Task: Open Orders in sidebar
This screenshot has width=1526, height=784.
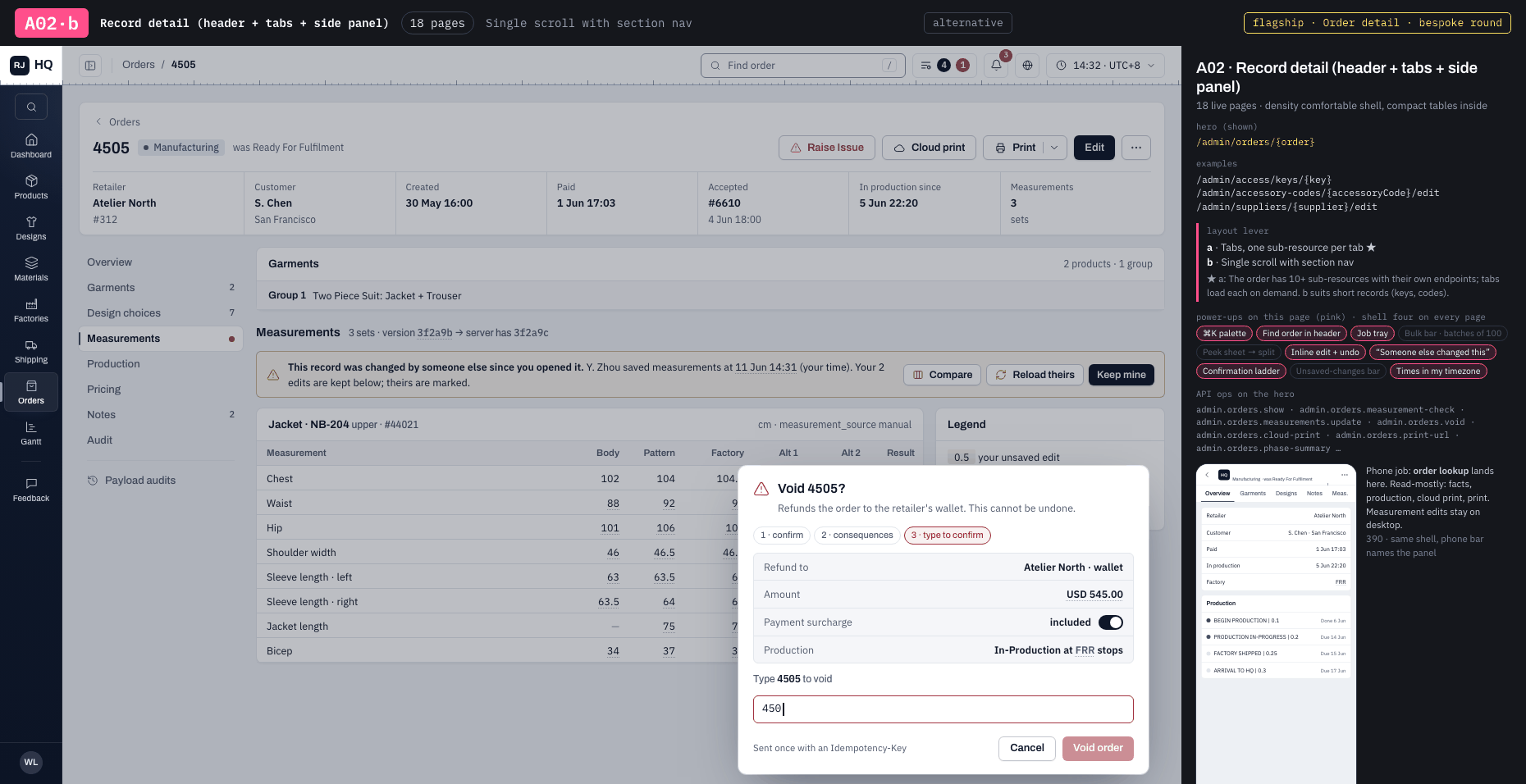Action: coord(31,392)
